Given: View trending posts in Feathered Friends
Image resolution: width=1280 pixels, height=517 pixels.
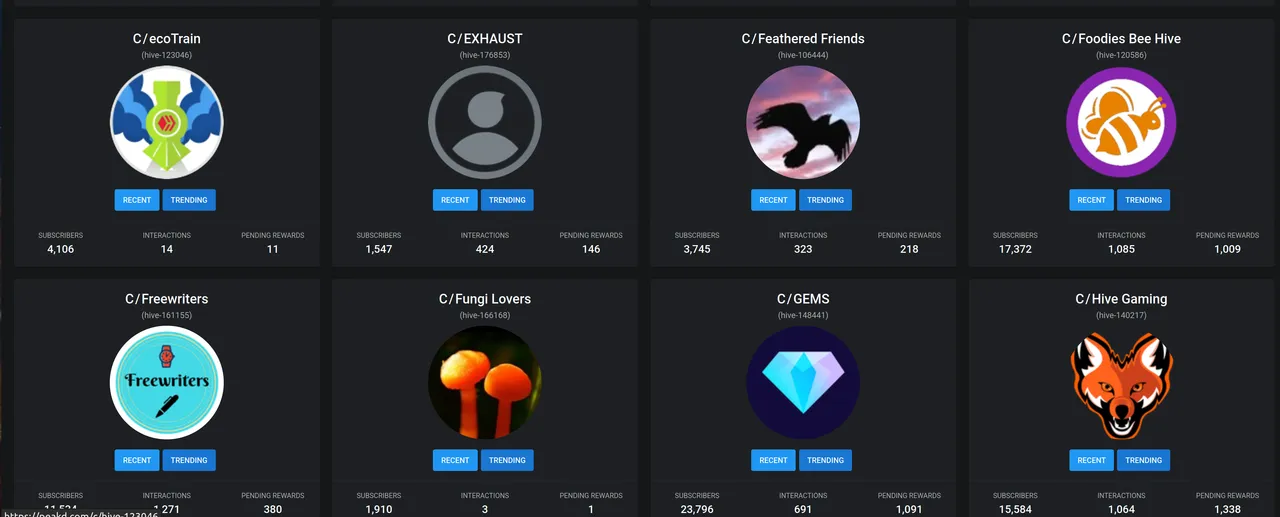Looking at the screenshot, I should (x=825, y=200).
